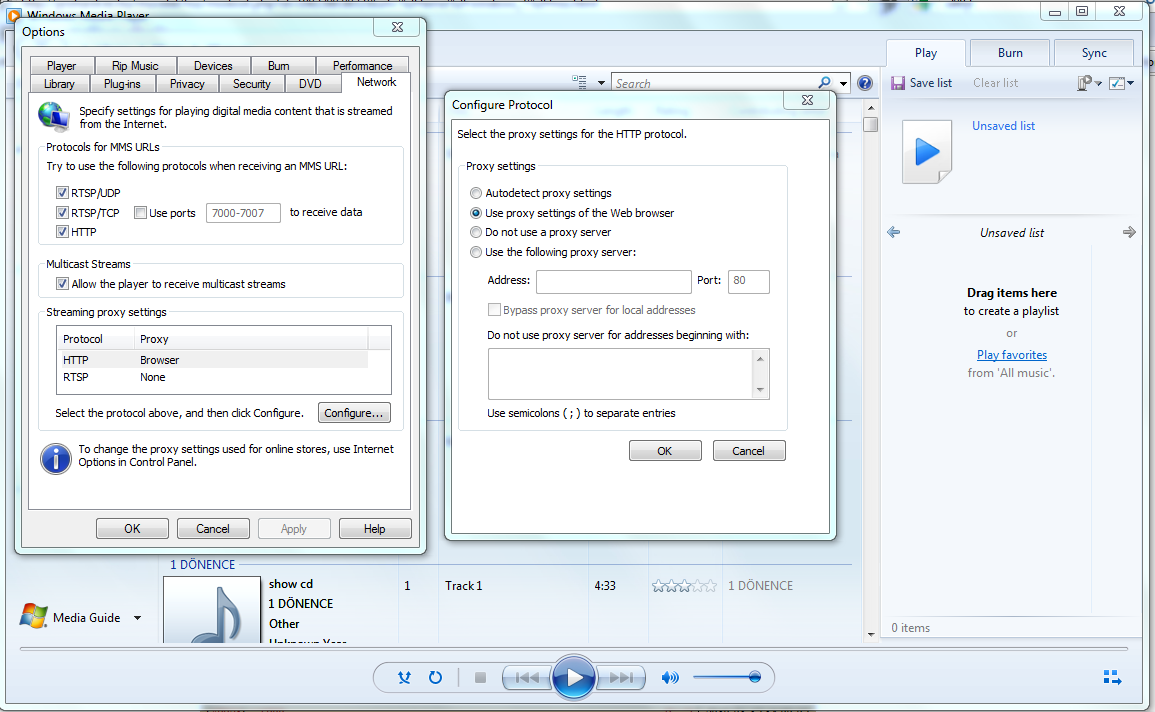Open sync device options icon

pos(1084,83)
